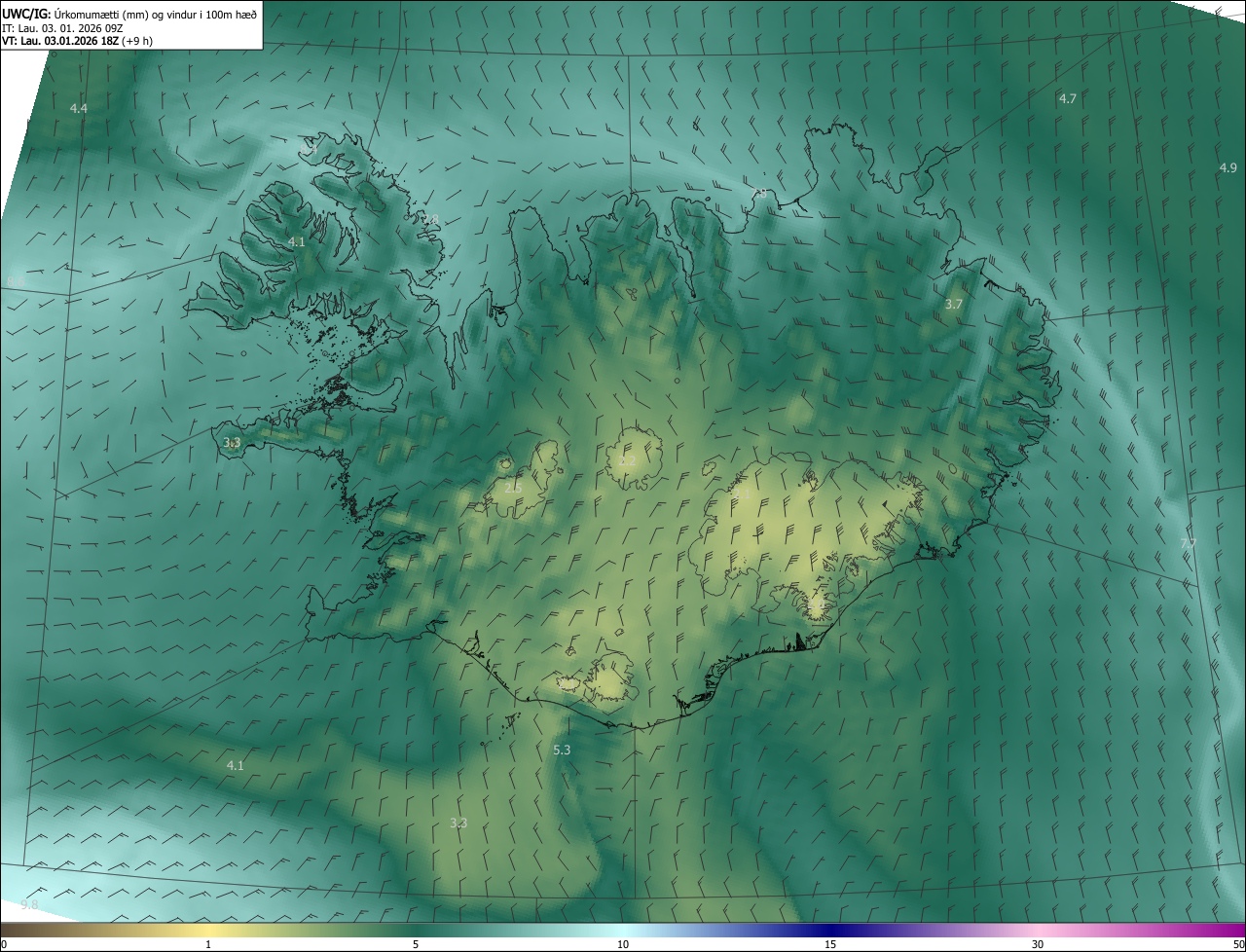
Task: Select the 9.8 value label
Action: [29, 905]
